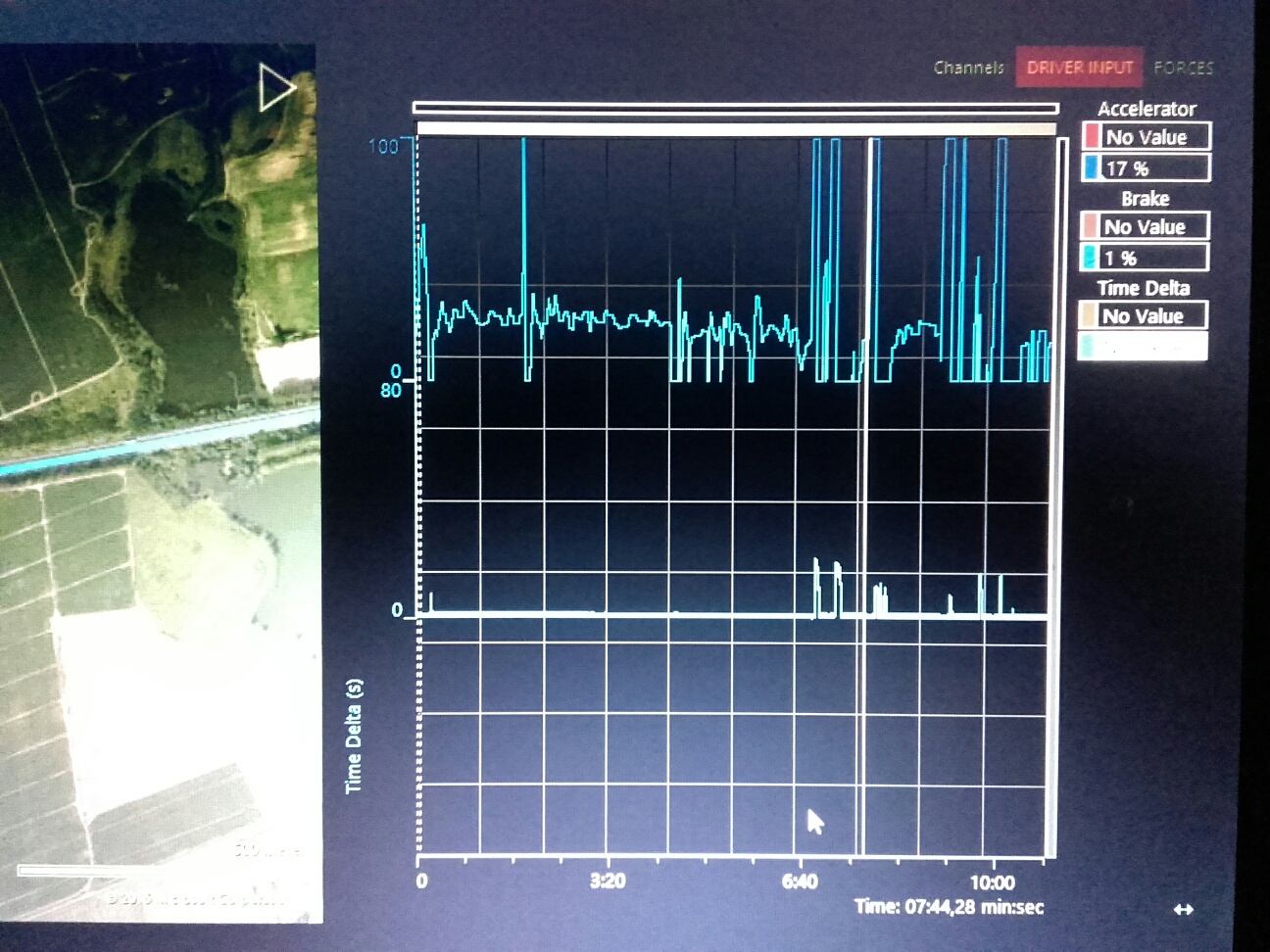Click the blue track line on the satellite map

[147, 447]
